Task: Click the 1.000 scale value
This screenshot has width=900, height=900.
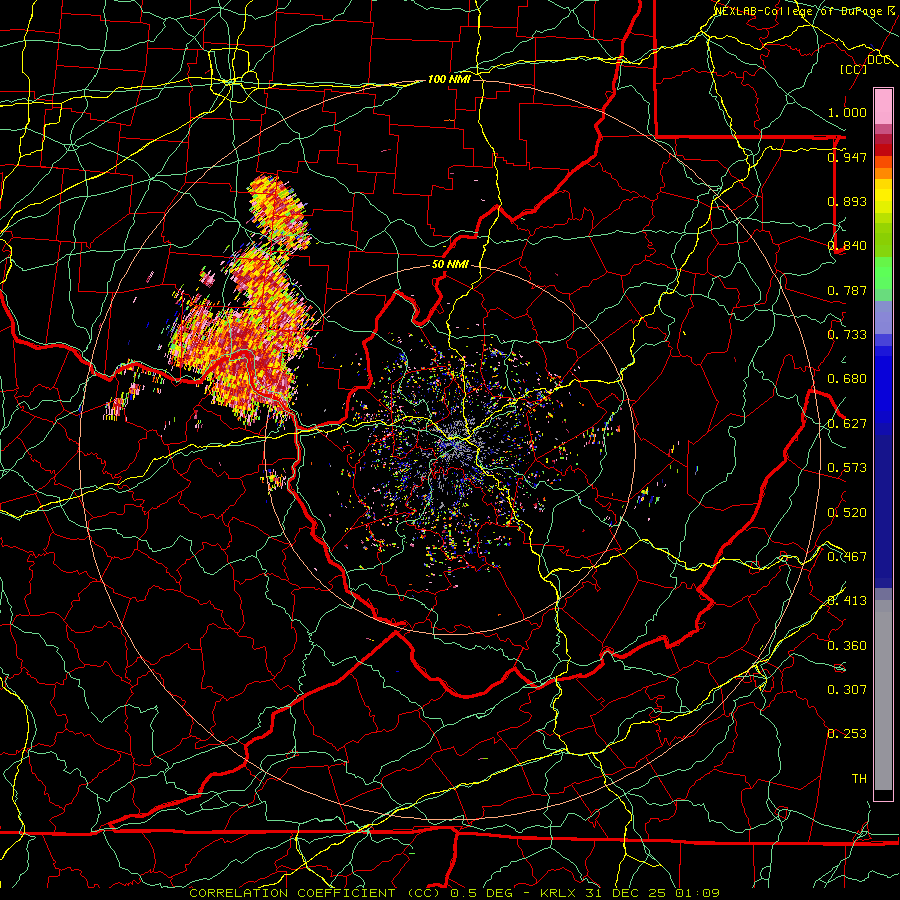Action: pos(847,112)
